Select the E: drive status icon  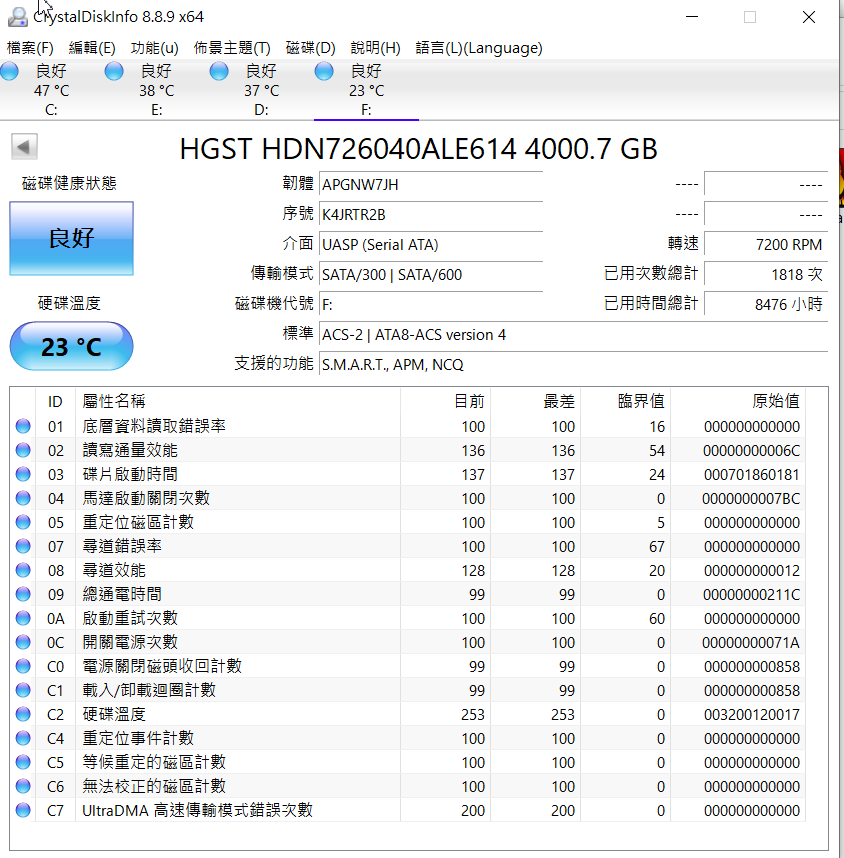coord(114,71)
